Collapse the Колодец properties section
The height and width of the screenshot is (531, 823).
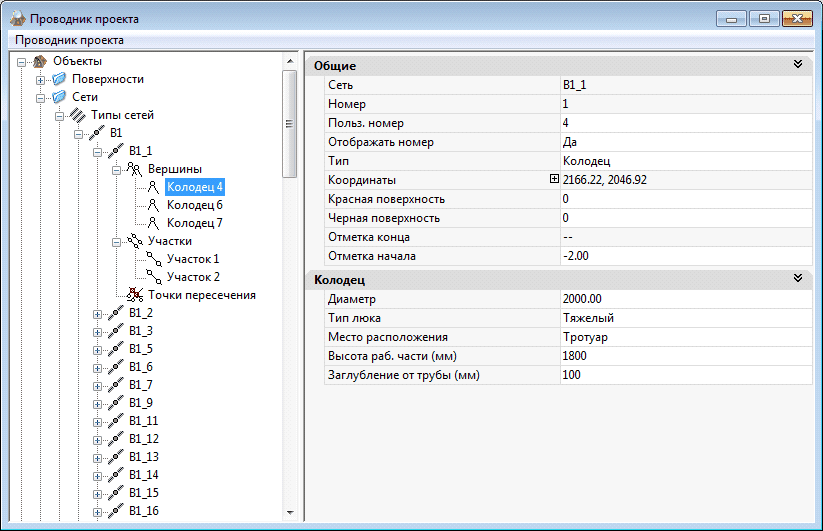798,279
